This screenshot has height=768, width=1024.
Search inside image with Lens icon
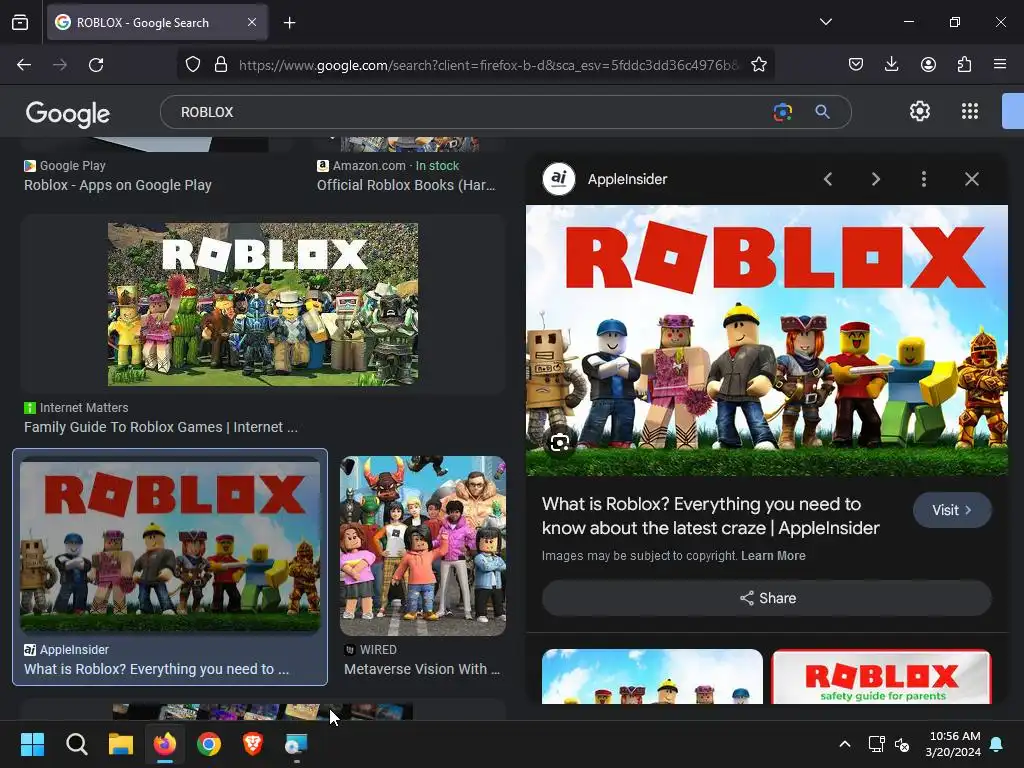559,442
